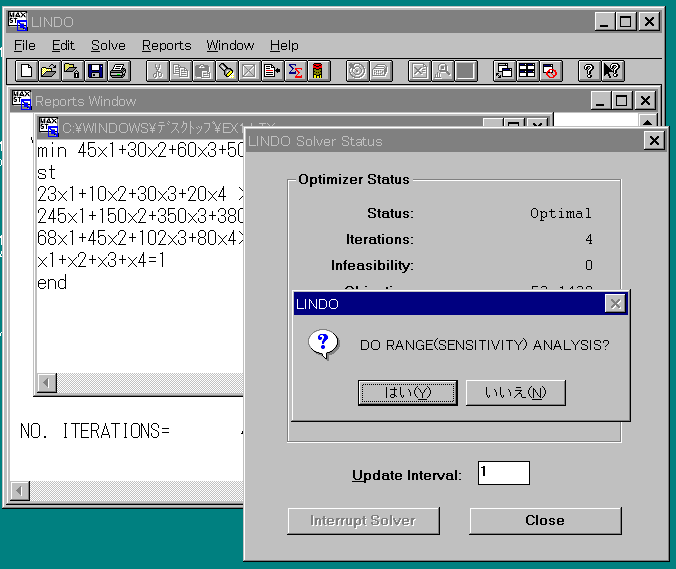This screenshot has width=676, height=569.
Task: Click the View file folder-with-lock icon
Action: click(x=72, y=71)
